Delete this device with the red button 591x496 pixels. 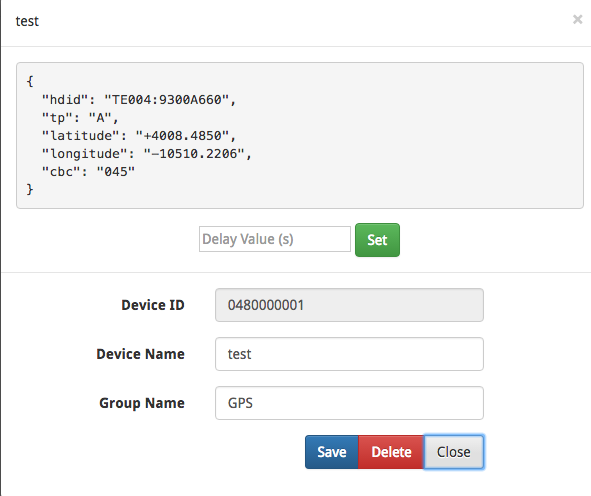pyautogui.click(x=391, y=452)
